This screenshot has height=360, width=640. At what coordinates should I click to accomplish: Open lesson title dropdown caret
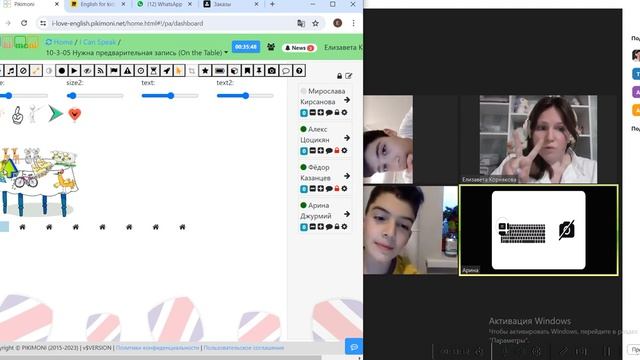[x=226, y=53]
